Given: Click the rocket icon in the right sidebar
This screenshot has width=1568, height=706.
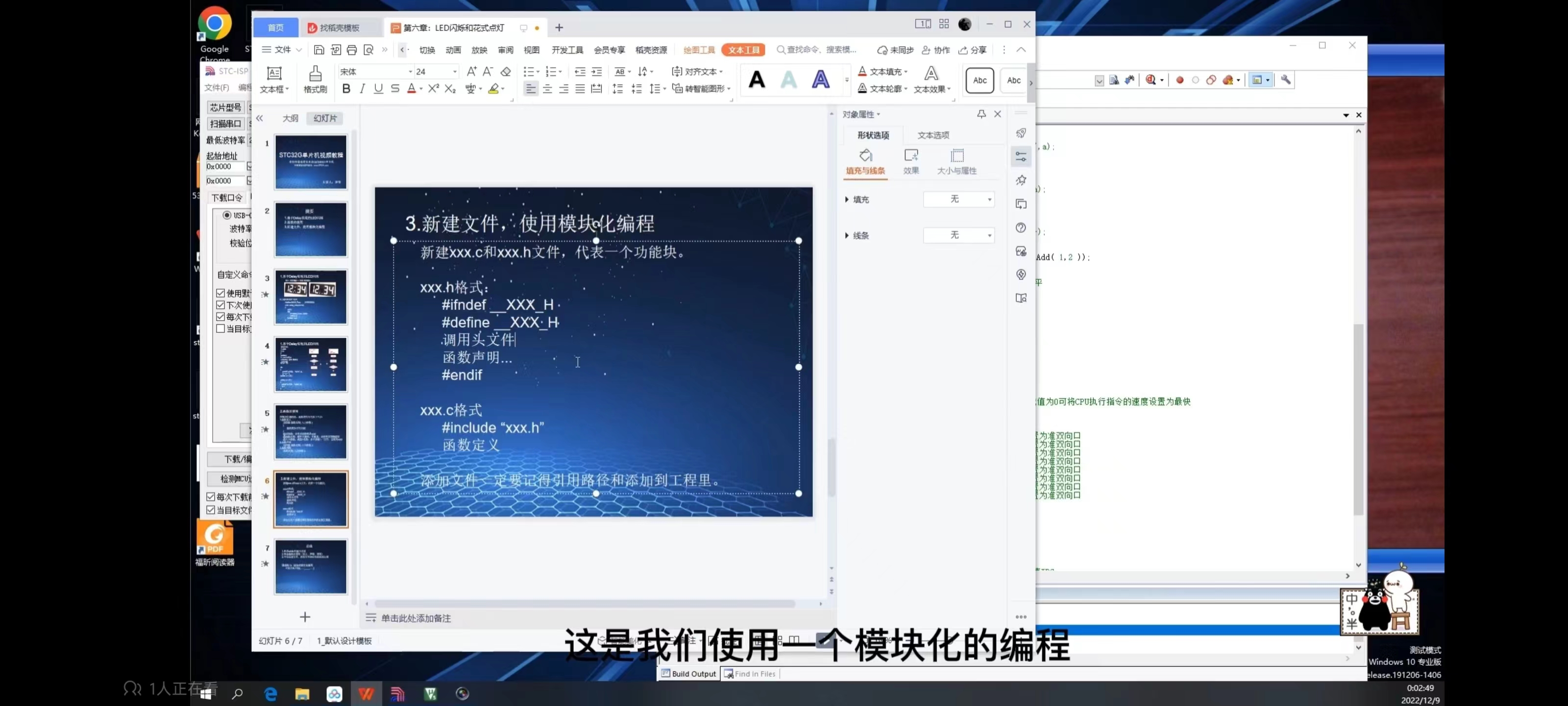Looking at the screenshot, I should click(1021, 133).
